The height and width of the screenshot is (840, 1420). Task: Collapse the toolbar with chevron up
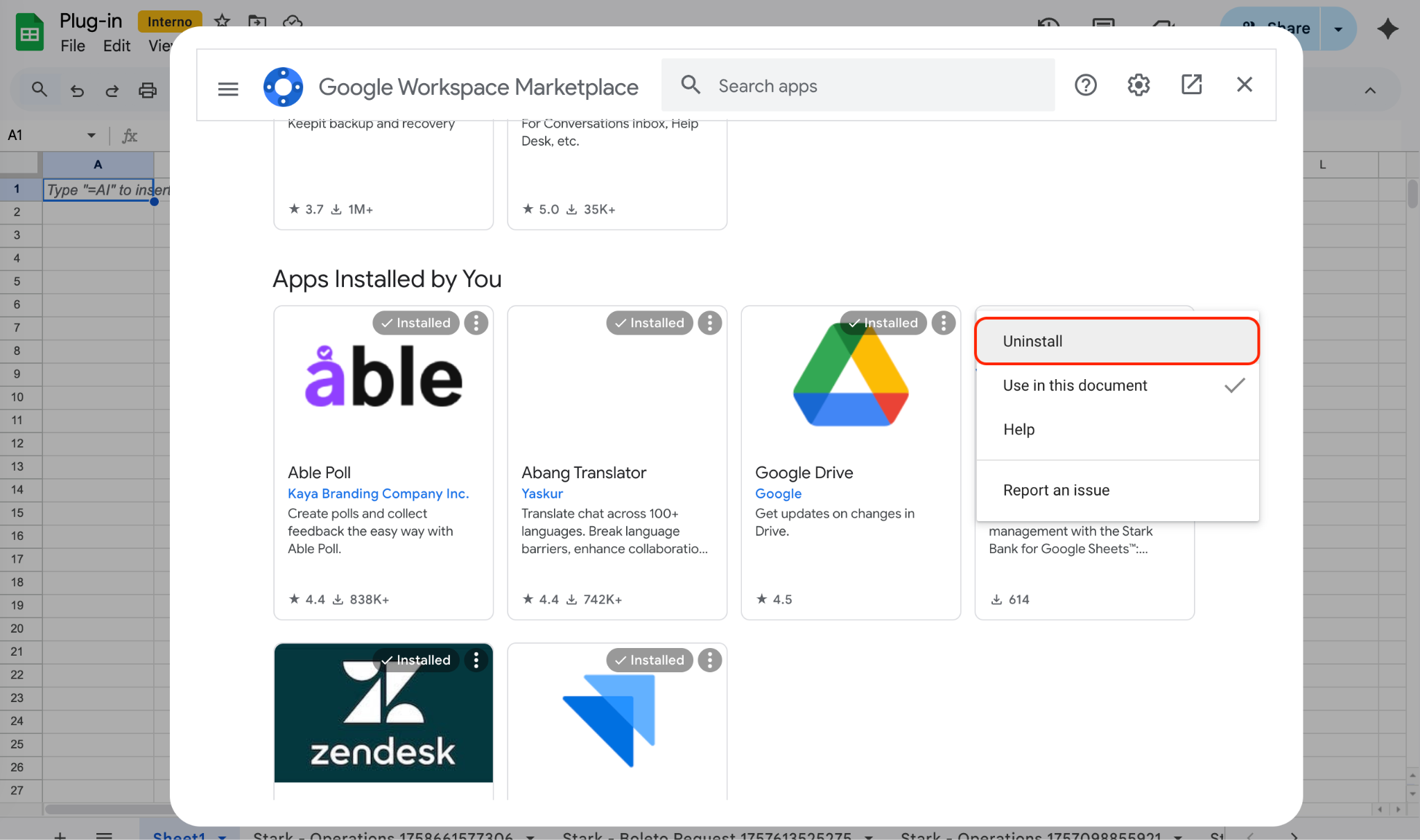tap(1370, 90)
